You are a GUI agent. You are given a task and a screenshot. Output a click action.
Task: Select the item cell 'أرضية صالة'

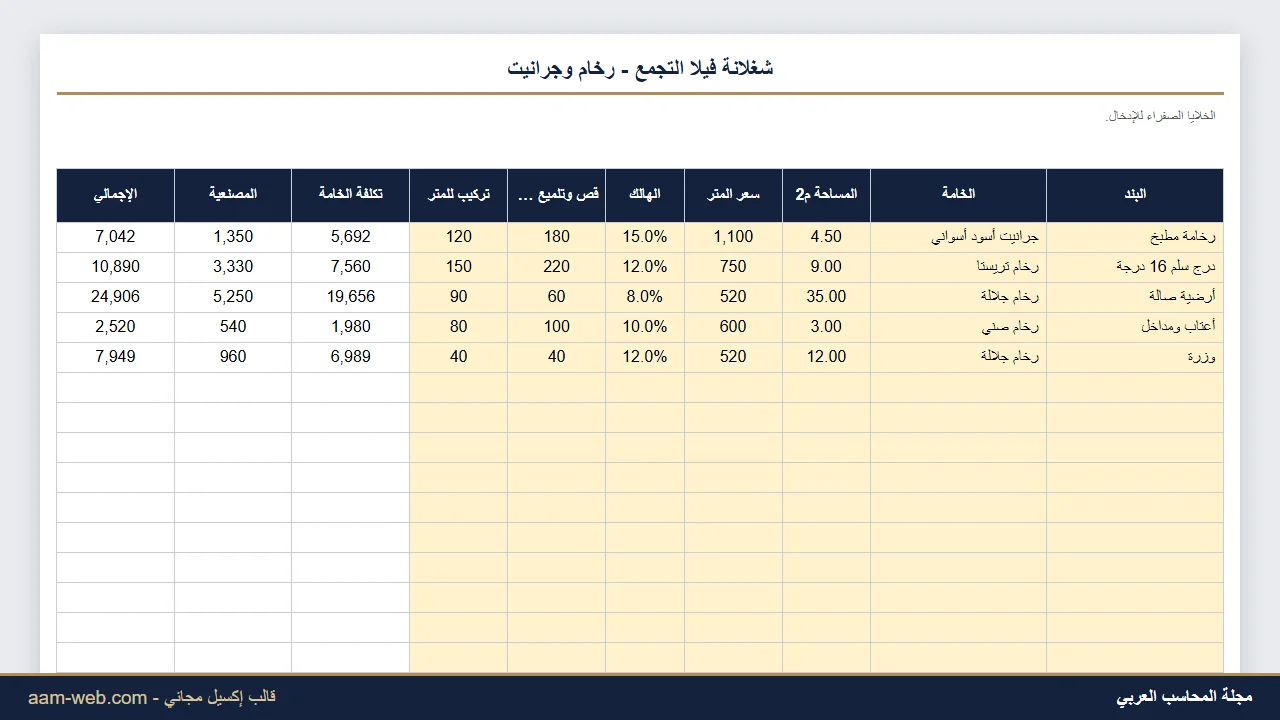(x=1135, y=297)
